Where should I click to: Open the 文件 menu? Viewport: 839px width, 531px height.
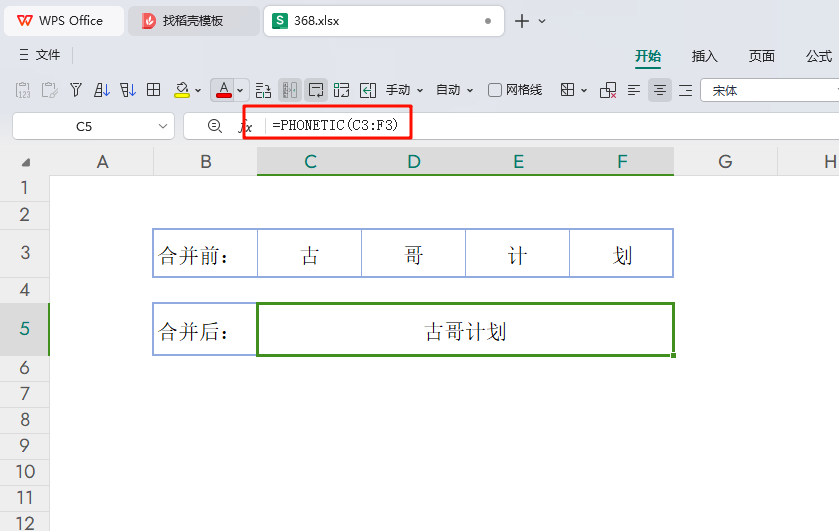(x=48, y=55)
